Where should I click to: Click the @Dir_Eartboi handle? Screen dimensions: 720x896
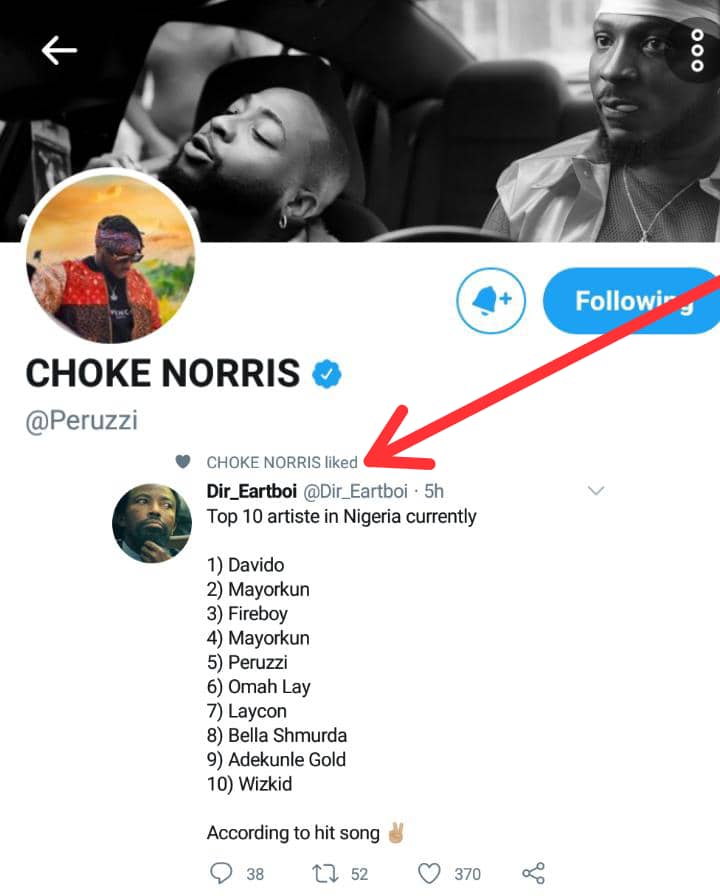click(357, 491)
